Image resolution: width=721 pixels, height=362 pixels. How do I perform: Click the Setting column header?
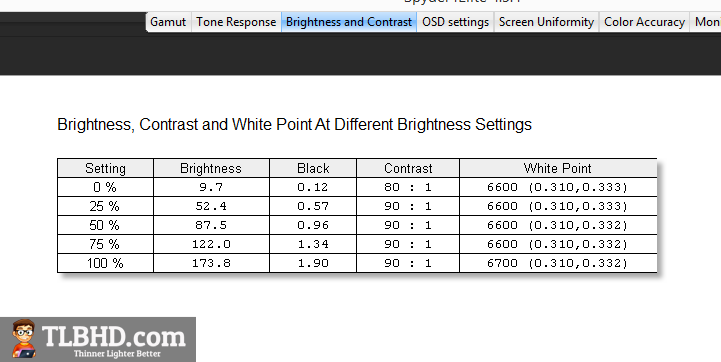(x=105, y=168)
